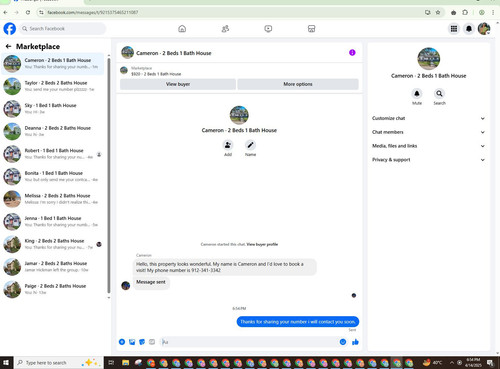
Task: Click Add people icon in chat
Action: click(x=228, y=145)
